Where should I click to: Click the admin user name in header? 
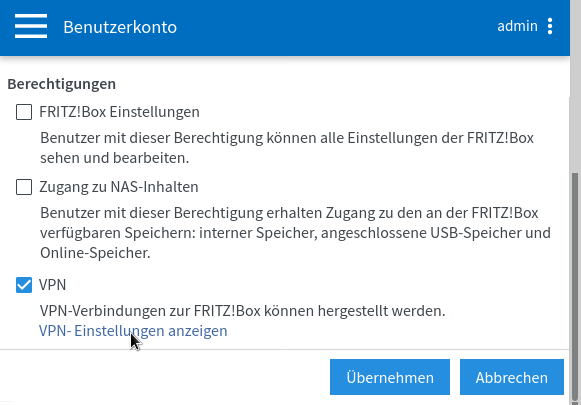click(x=517, y=26)
